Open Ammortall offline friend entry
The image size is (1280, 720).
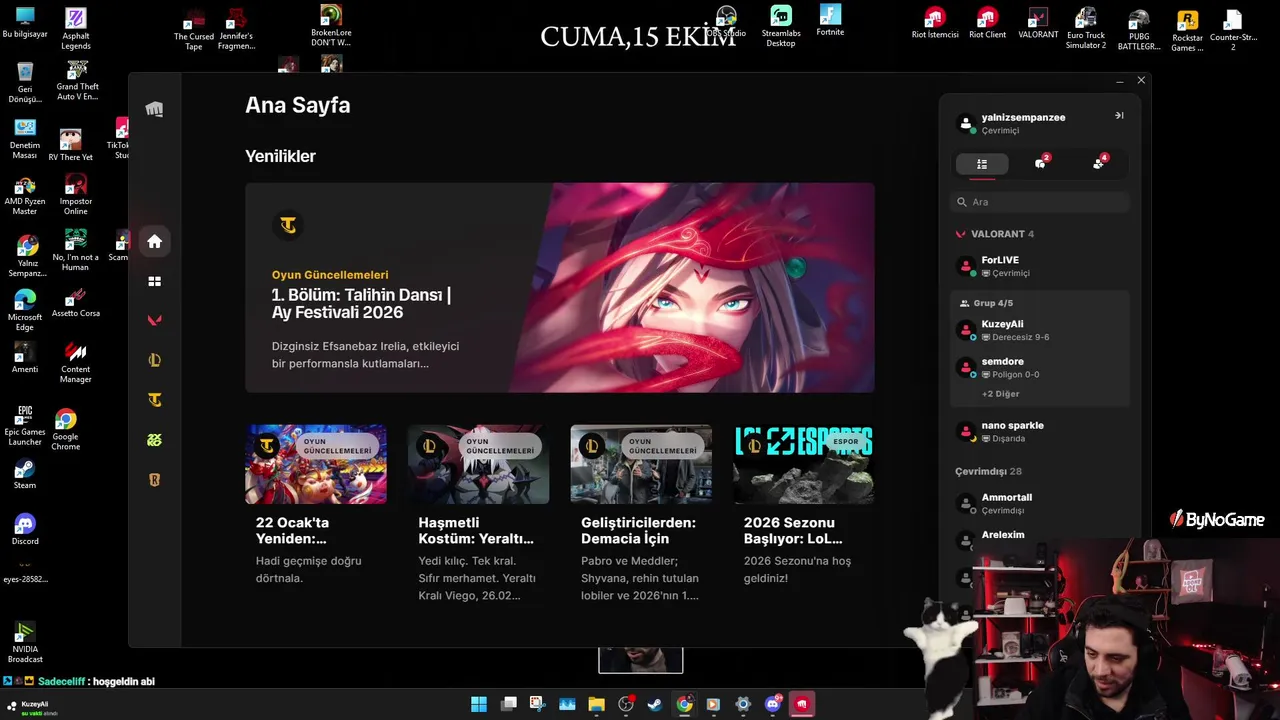click(x=1040, y=503)
